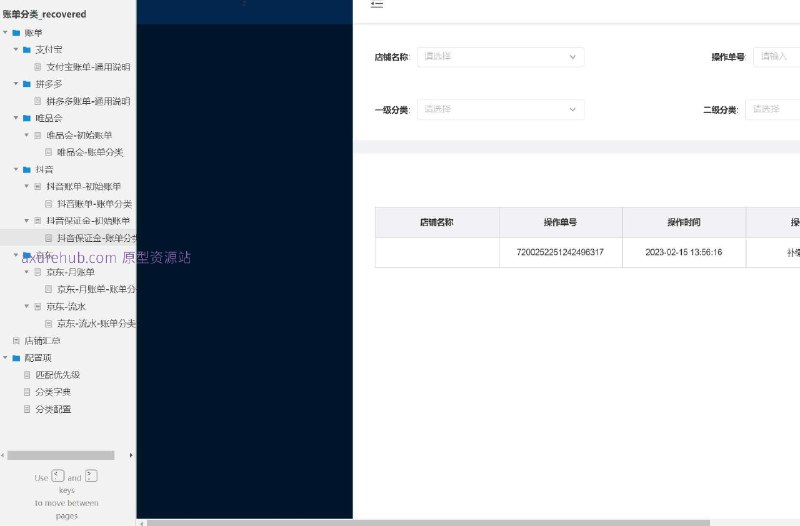Click the 京东-月账单 page icon
The image size is (800, 526).
tap(38, 272)
